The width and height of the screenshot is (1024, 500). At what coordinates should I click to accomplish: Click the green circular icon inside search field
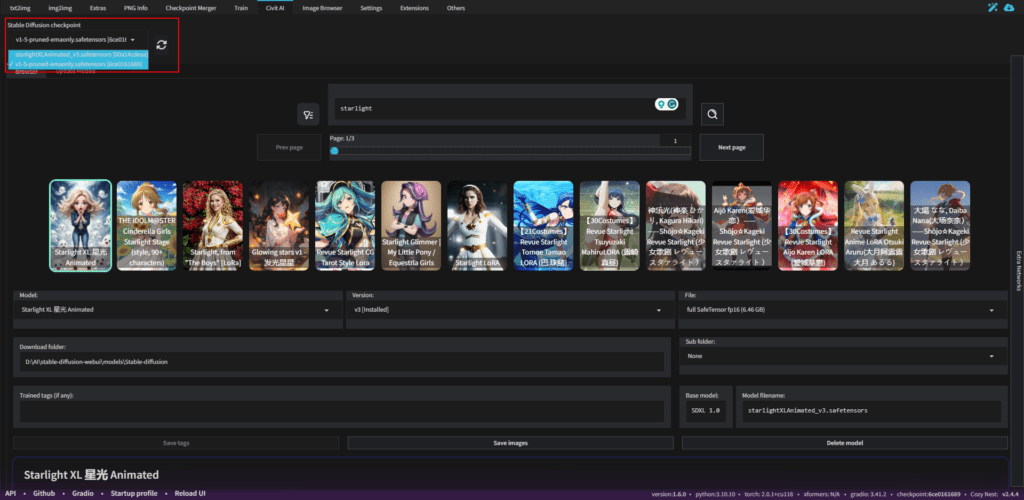(673, 104)
